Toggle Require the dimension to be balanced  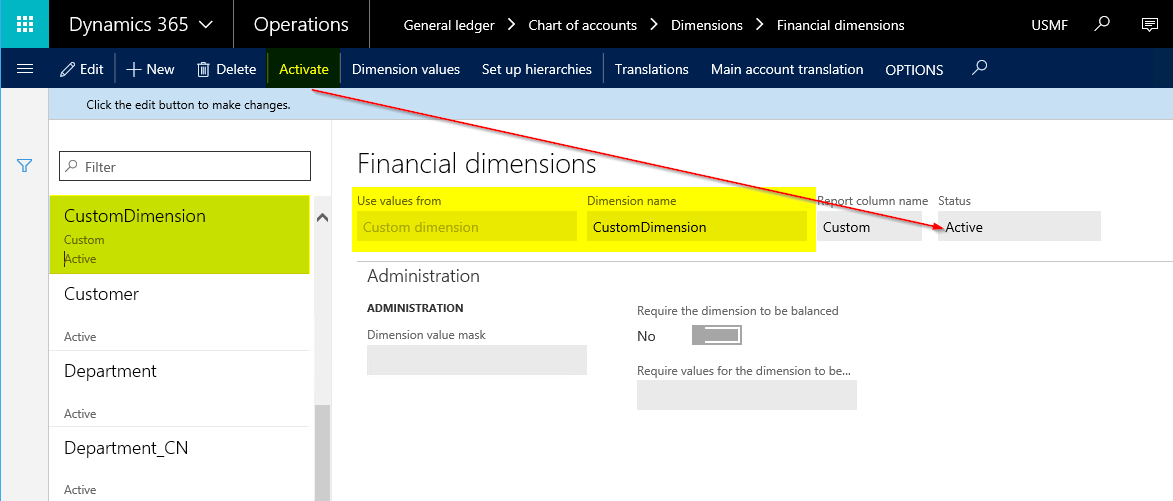(717, 335)
